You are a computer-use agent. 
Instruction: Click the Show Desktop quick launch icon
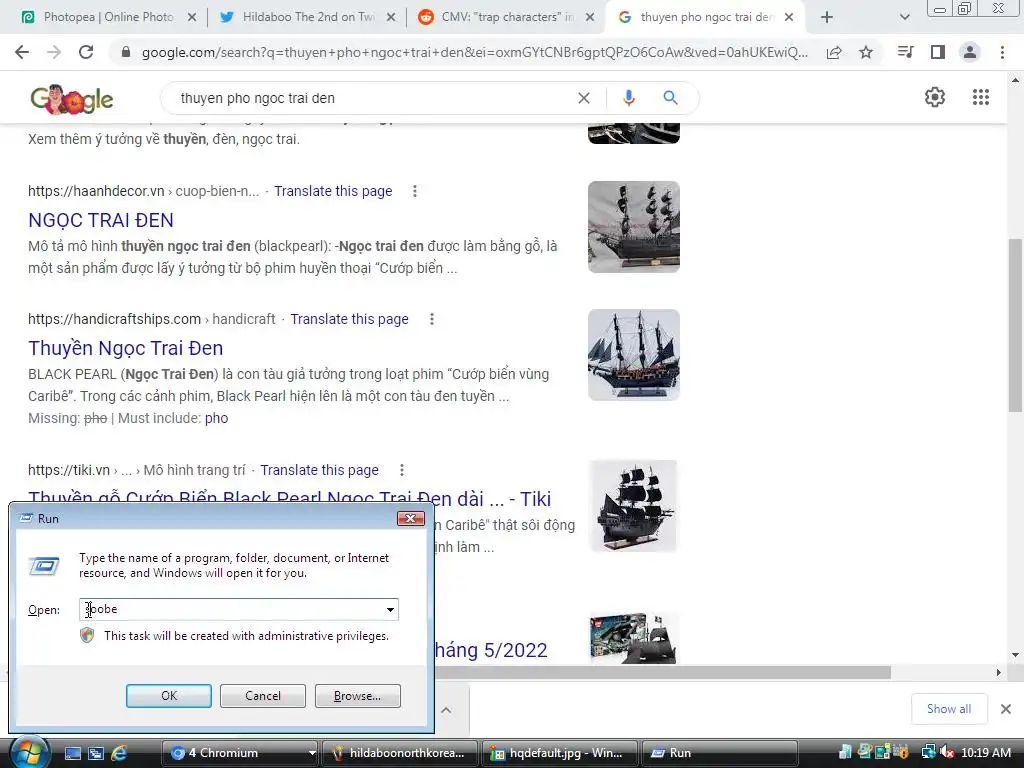pos(72,753)
